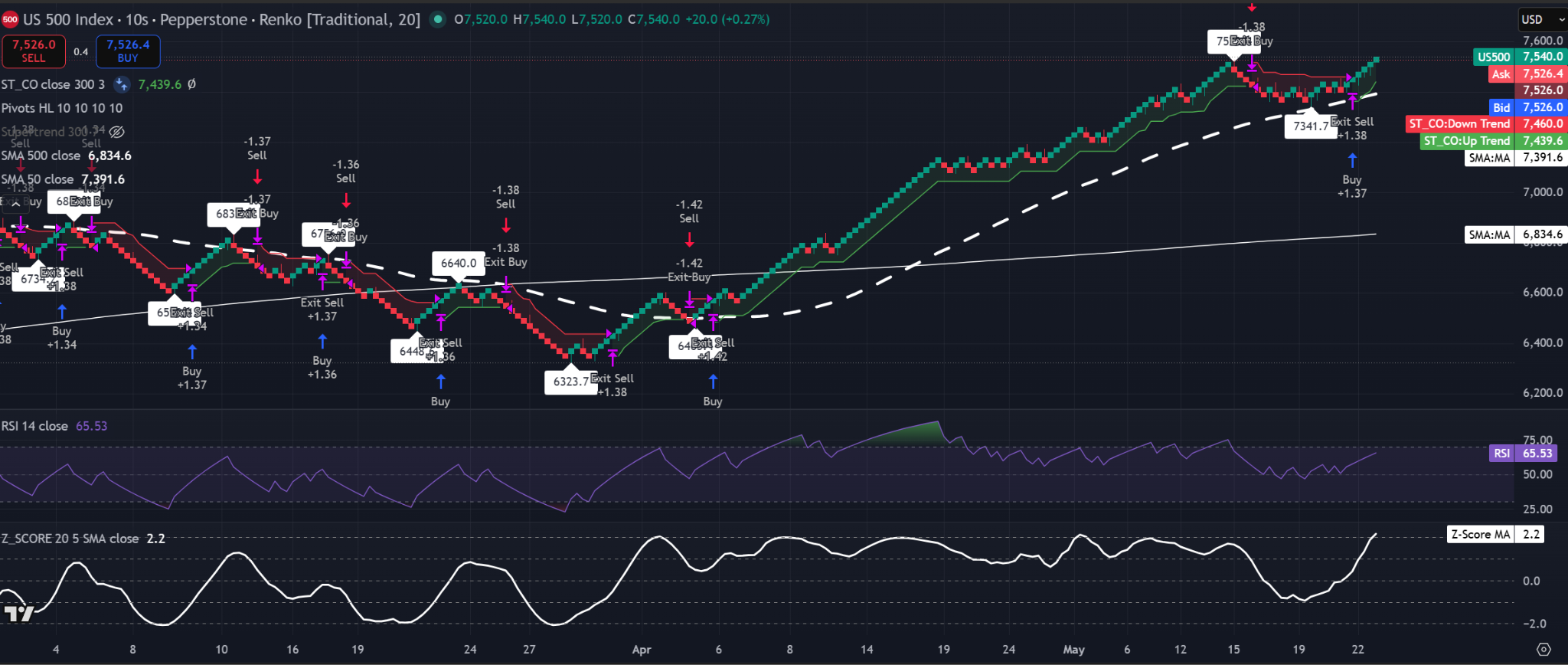Click the Apr label on time axis
Screen dimensions: 1568x665
642,650
